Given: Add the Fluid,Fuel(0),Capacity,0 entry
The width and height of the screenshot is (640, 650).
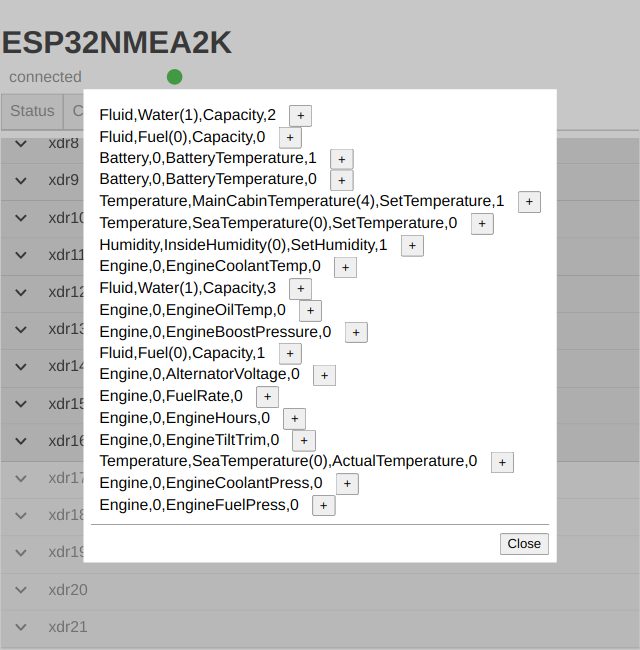Looking at the screenshot, I should [x=290, y=138].
